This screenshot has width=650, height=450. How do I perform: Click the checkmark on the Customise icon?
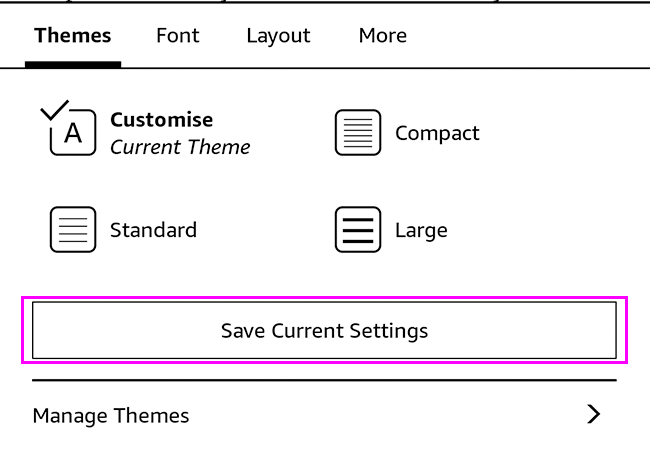[x=55, y=108]
